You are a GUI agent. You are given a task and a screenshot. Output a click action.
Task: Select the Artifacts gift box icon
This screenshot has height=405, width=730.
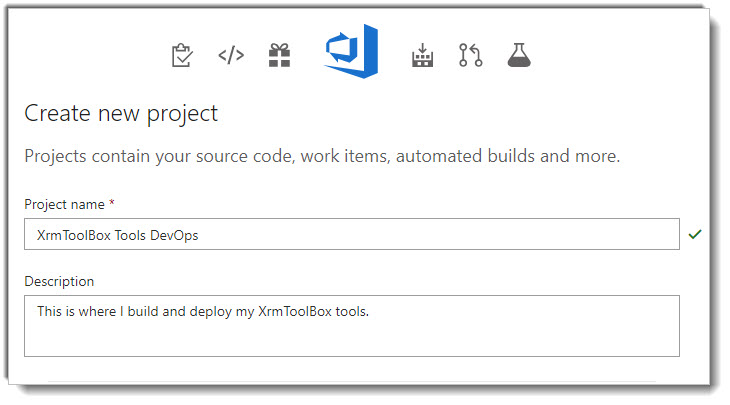(x=279, y=55)
